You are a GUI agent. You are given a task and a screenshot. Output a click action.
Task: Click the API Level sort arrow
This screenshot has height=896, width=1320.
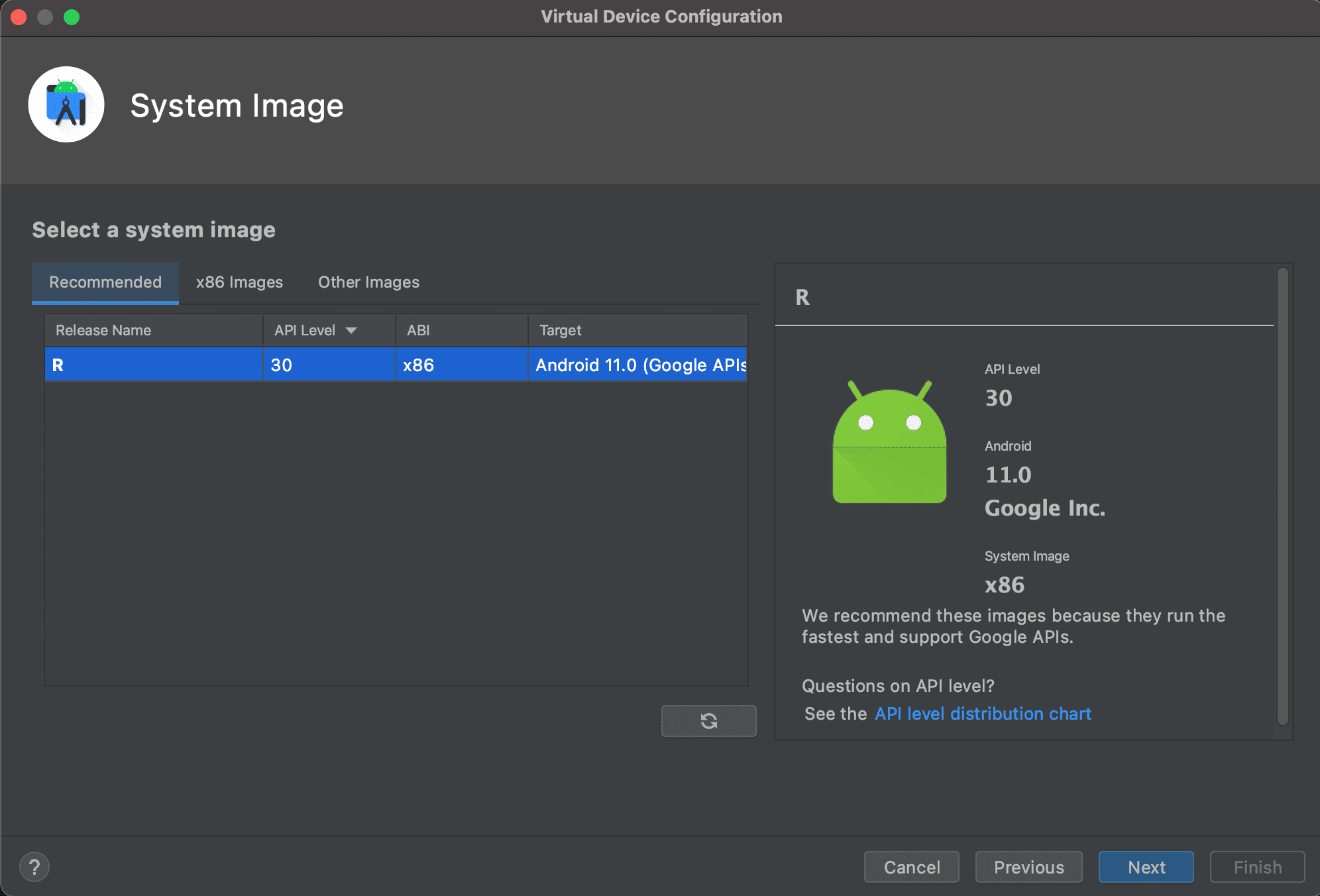pyautogui.click(x=351, y=330)
